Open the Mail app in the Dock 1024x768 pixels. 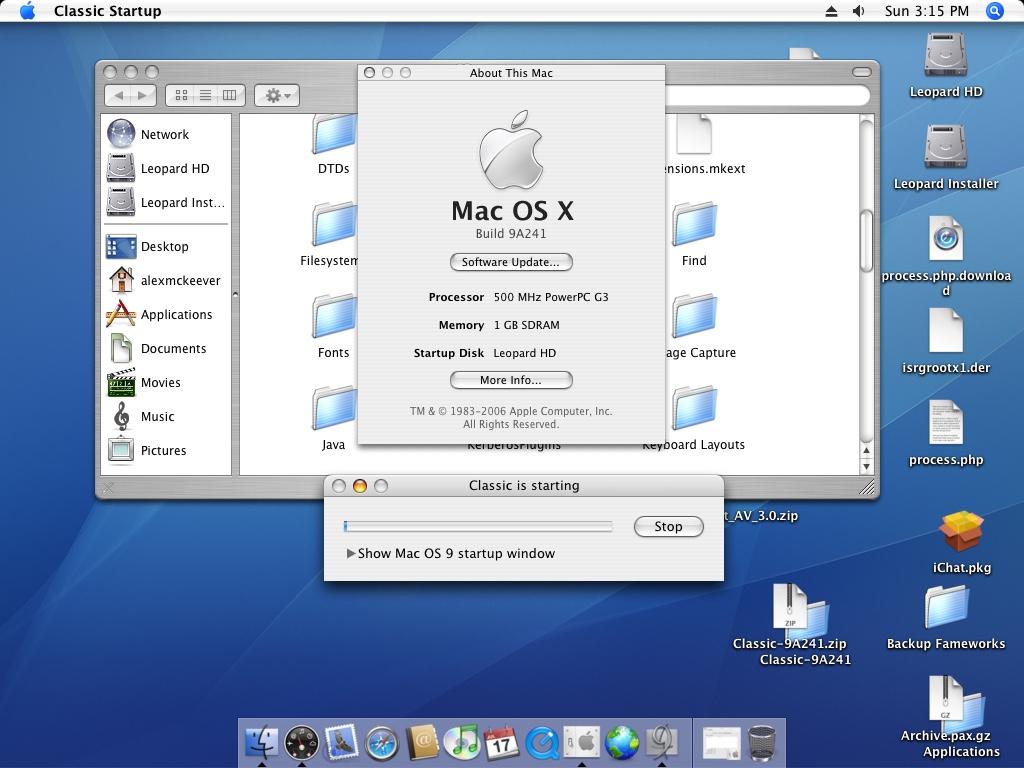(342, 742)
